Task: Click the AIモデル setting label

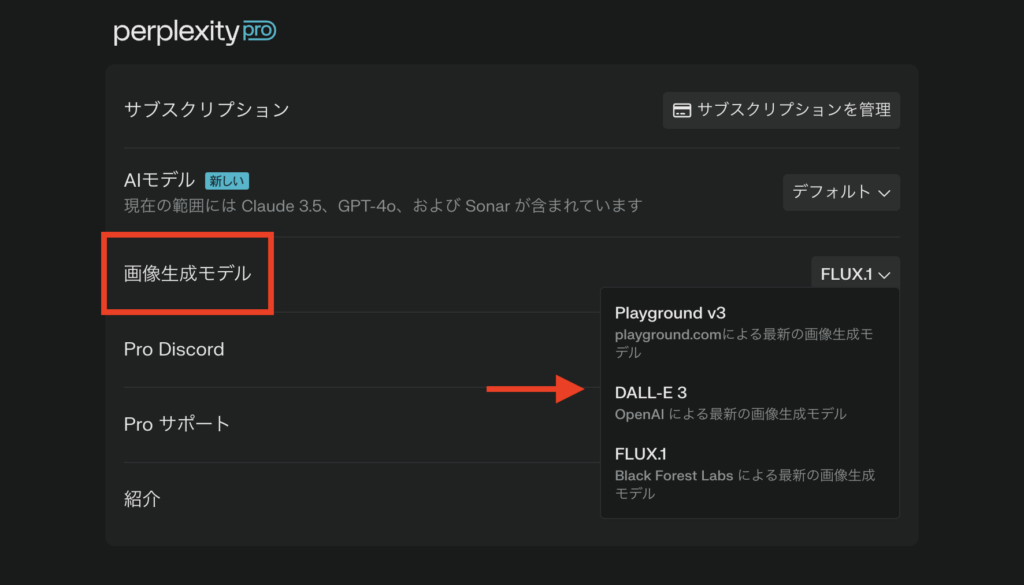Action: (x=159, y=181)
